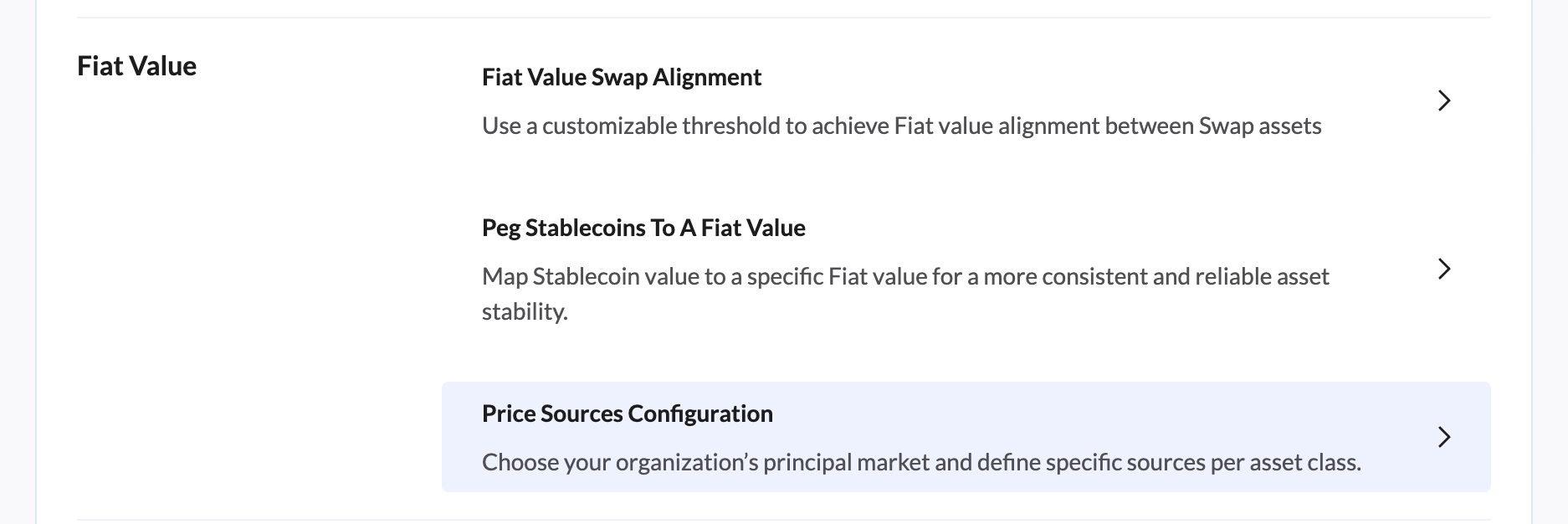Click 'Fiat Value' at the end of the Peg Stablecoins title
Image resolution: width=1568 pixels, height=524 pixels.
pos(753,228)
